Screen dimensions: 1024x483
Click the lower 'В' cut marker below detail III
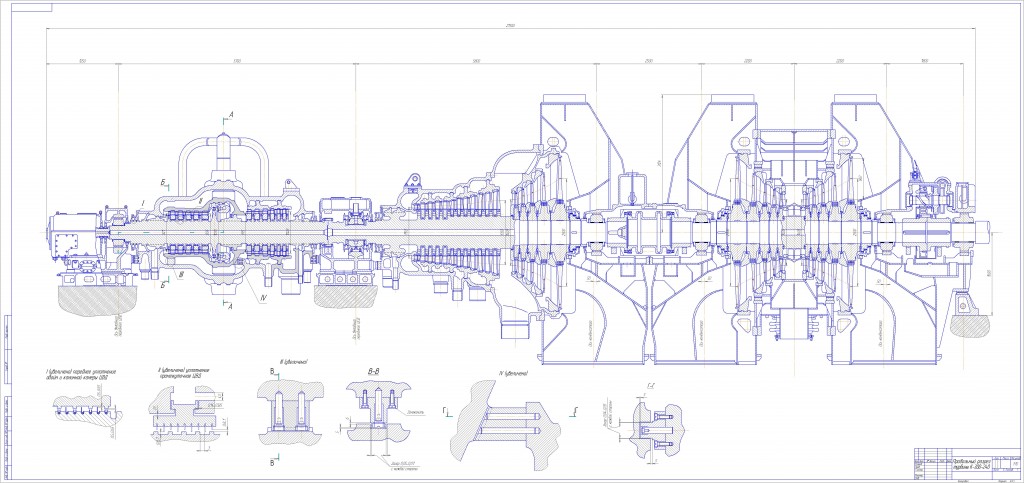click(272, 462)
